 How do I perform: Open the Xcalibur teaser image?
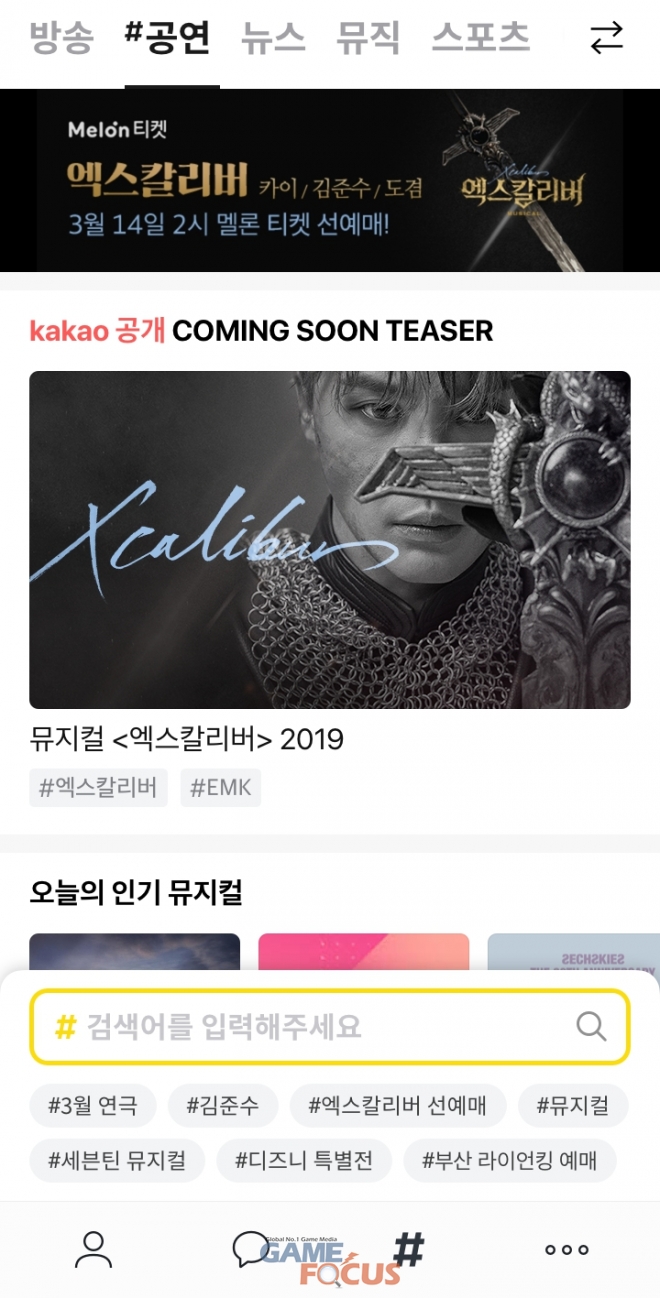[x=330, y=540]
